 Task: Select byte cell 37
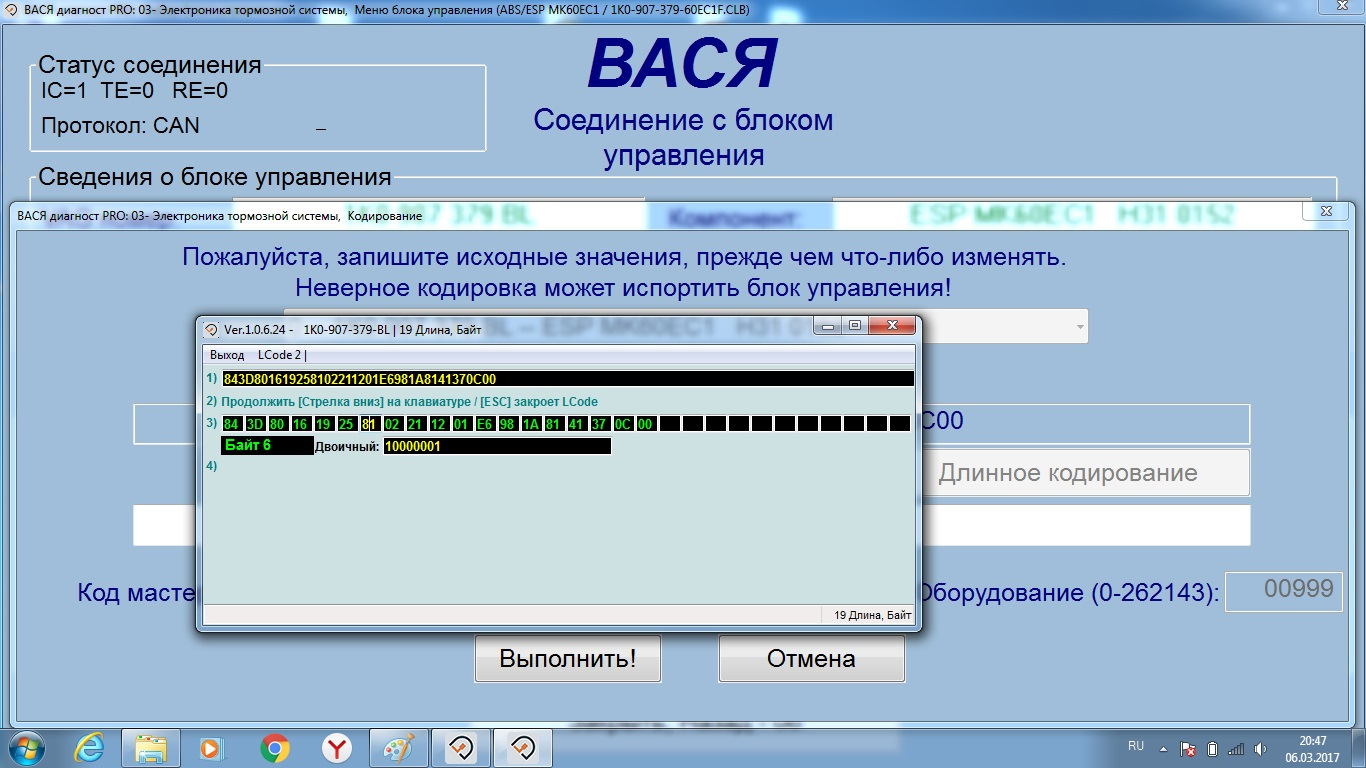pos(600,424)
